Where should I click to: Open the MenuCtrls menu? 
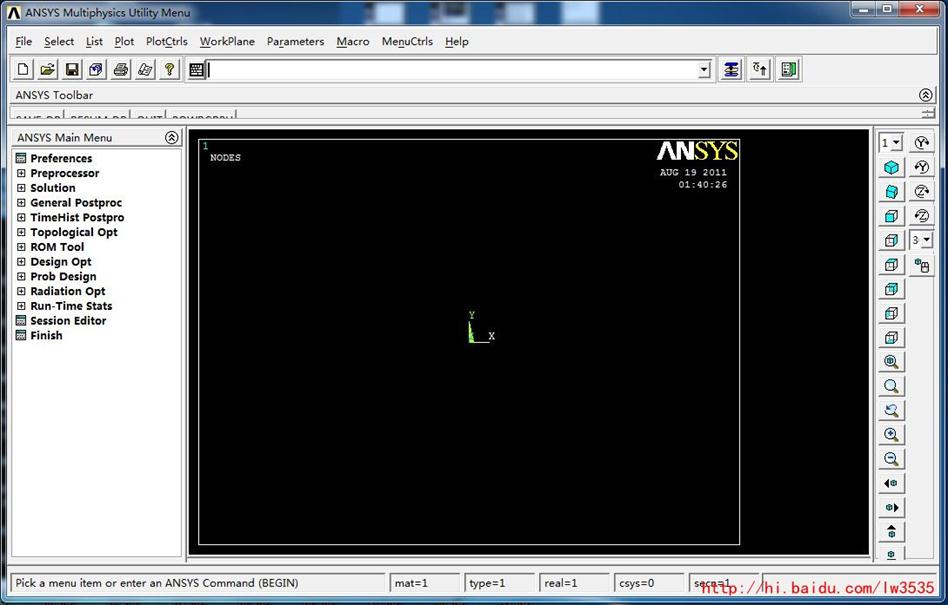(x=407, y=41)
